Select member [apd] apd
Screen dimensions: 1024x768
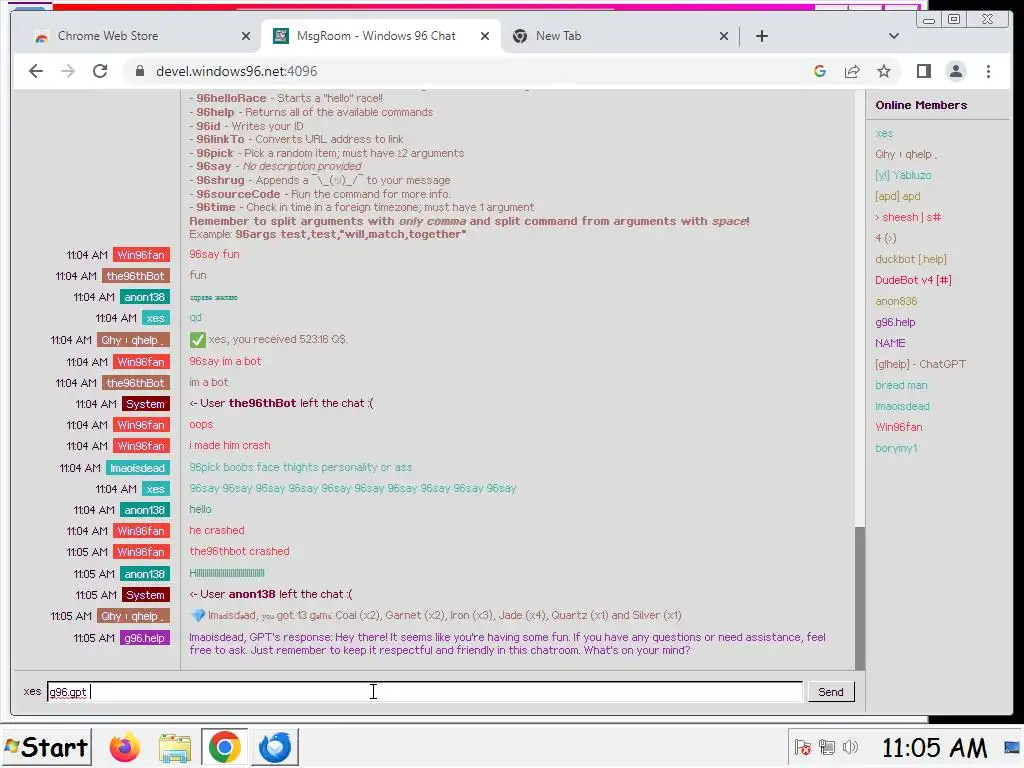(897, 196)
